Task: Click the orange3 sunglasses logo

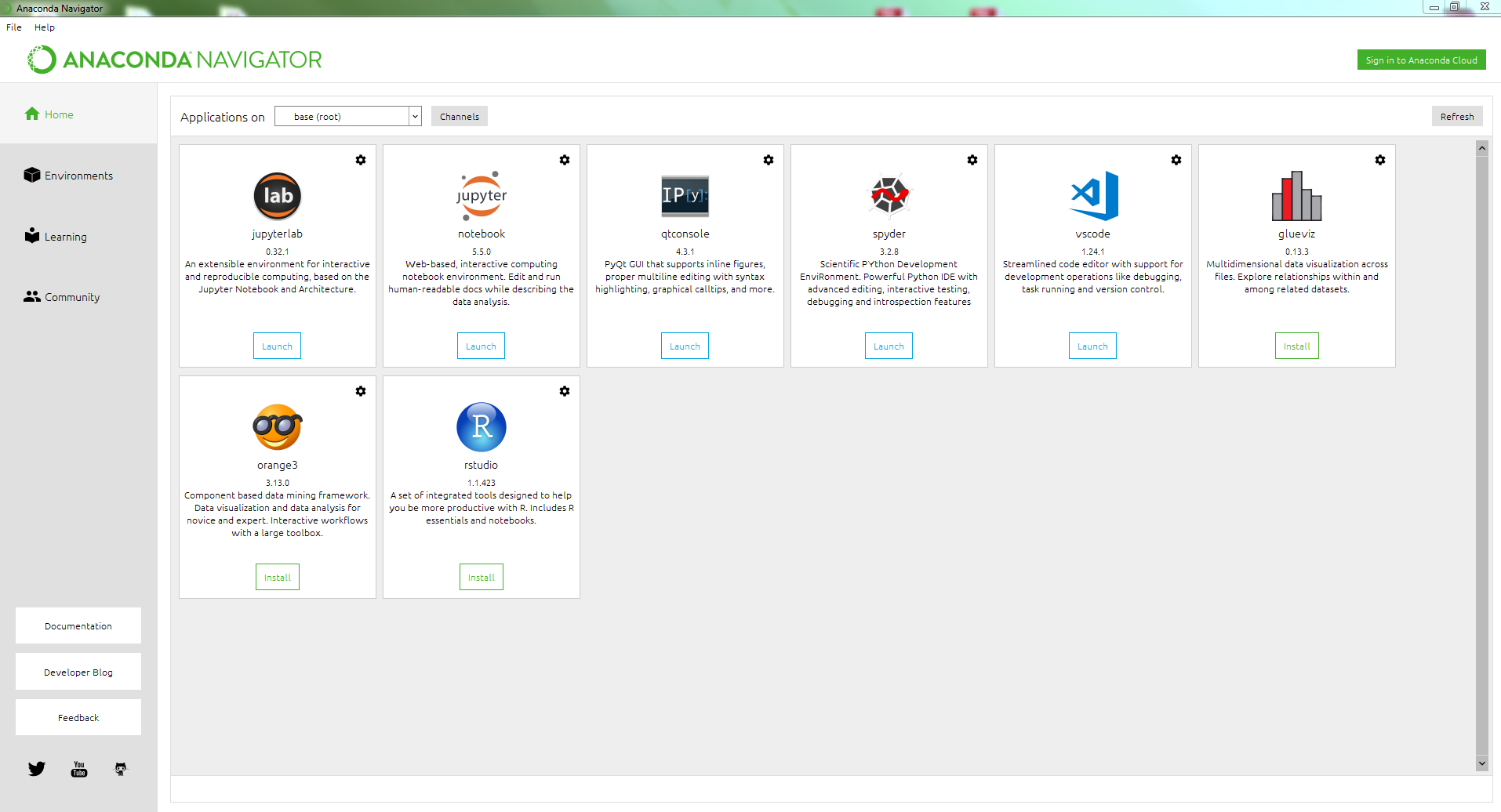Action: [278, 427]
